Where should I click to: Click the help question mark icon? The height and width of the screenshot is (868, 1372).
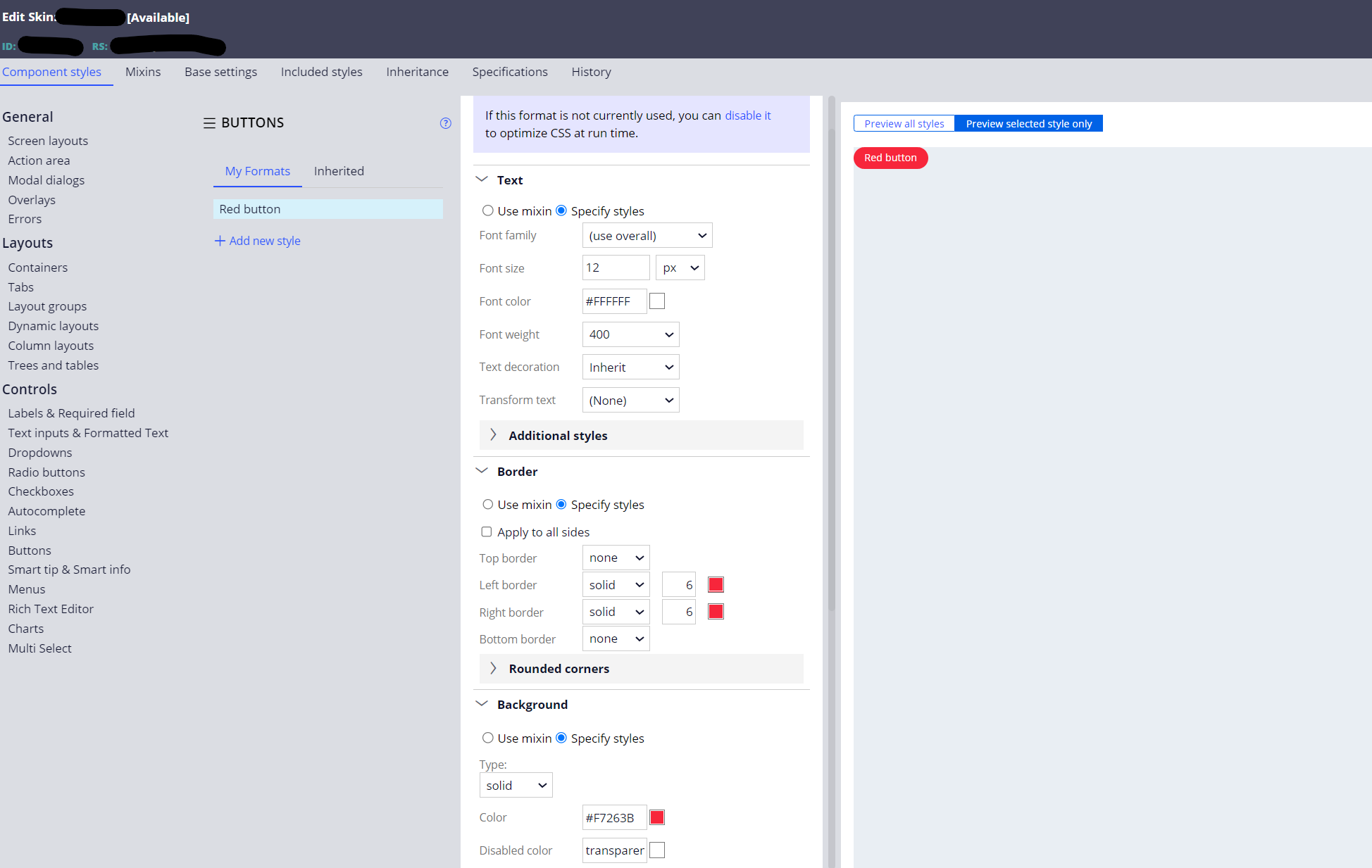tap(446, 123)
